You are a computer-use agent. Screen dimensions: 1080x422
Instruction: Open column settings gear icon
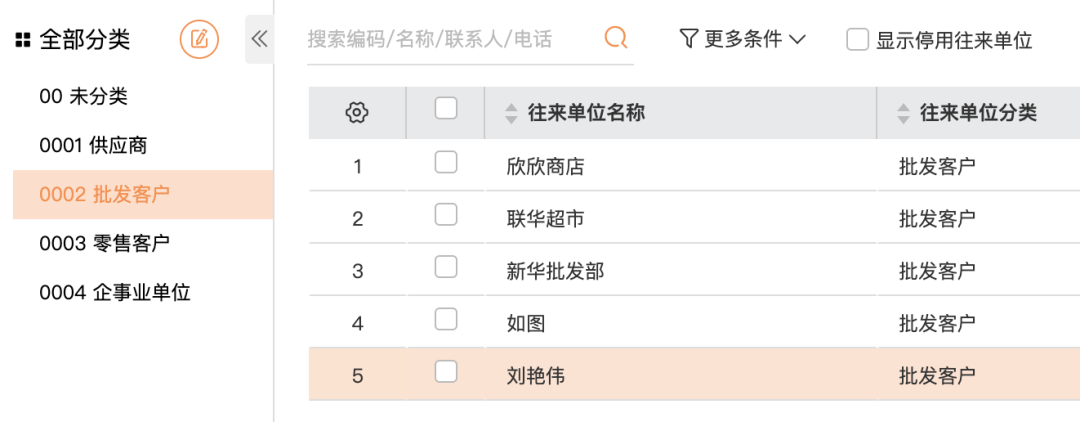click(357, 113)
